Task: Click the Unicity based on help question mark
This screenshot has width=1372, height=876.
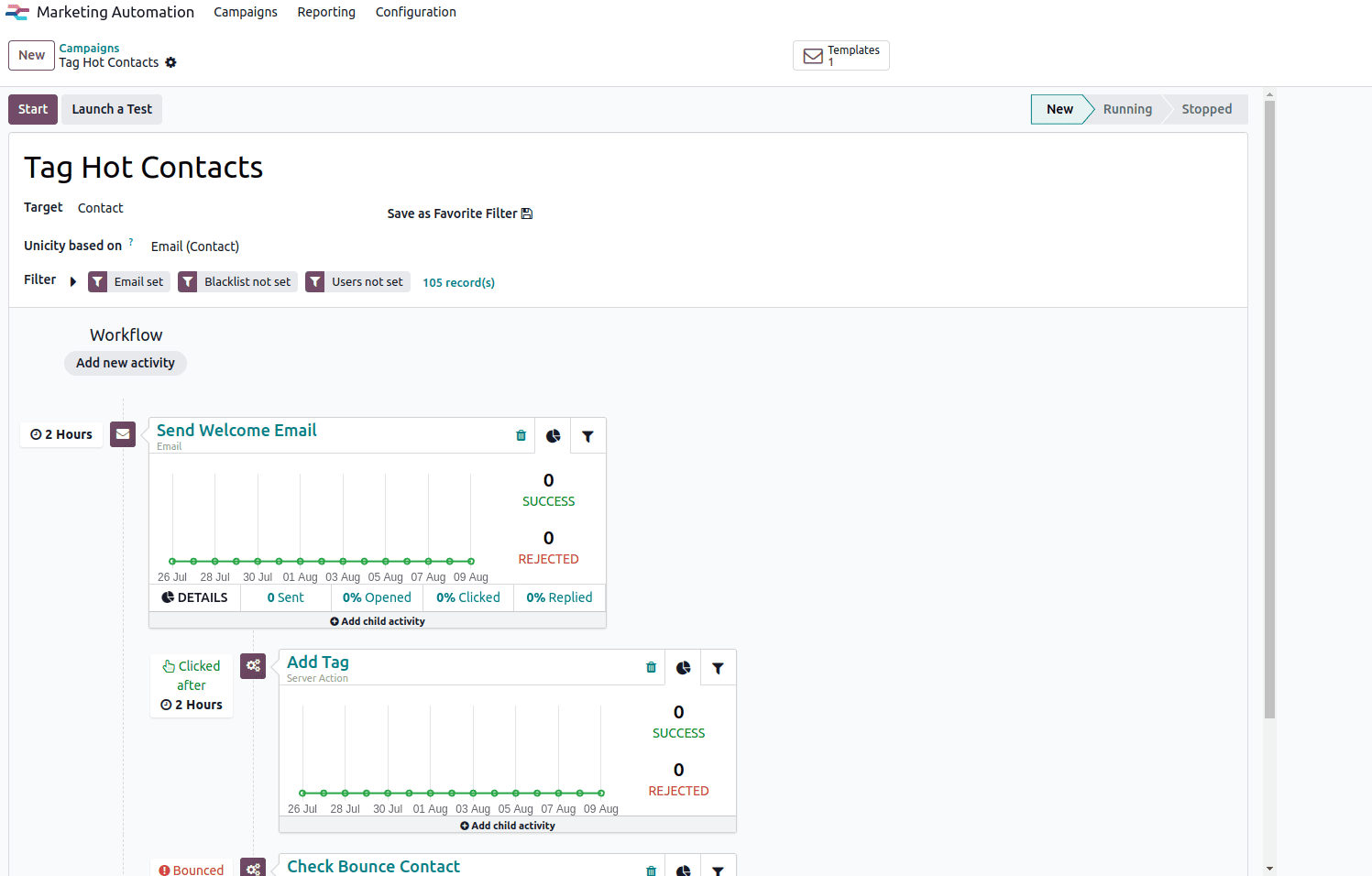Action: (131, 243)
